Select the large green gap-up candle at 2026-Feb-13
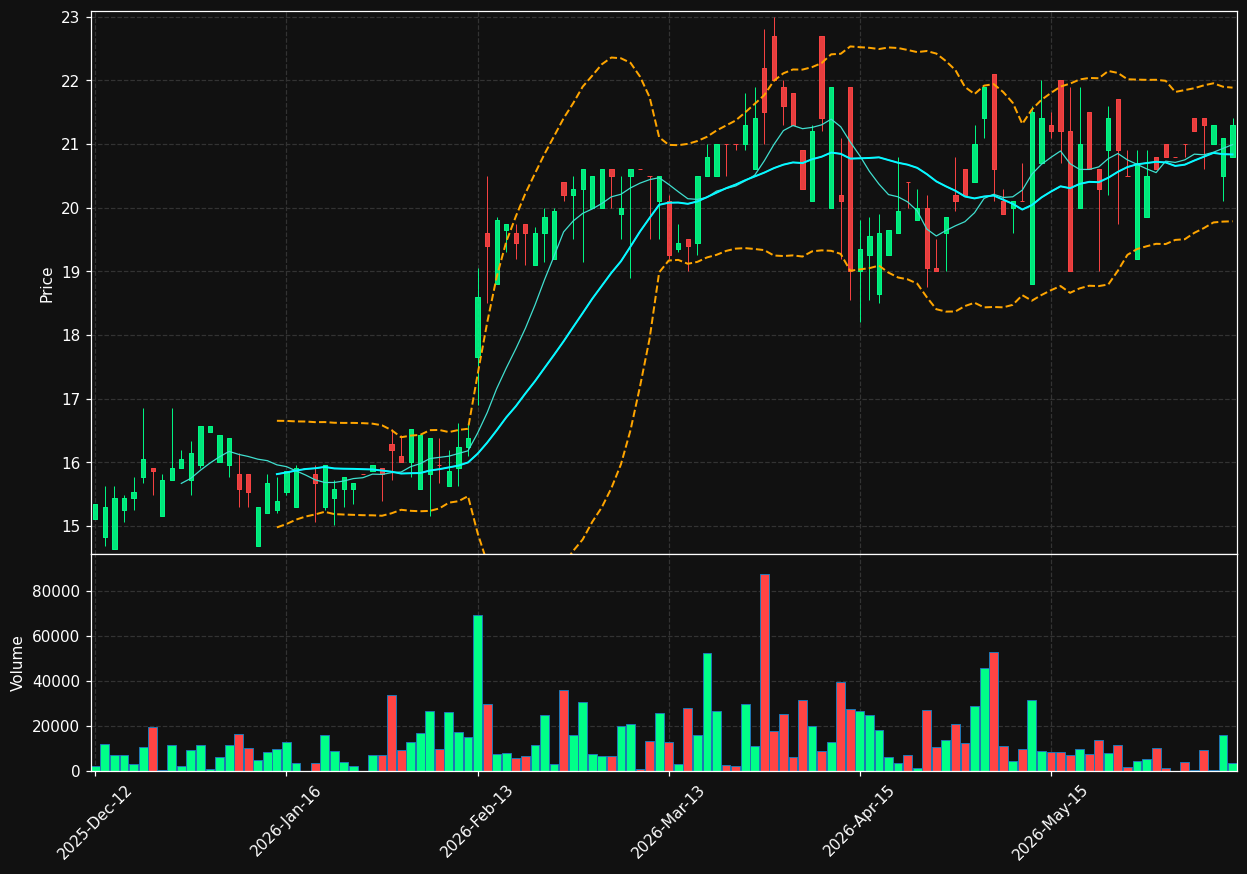 click(478, 328)
